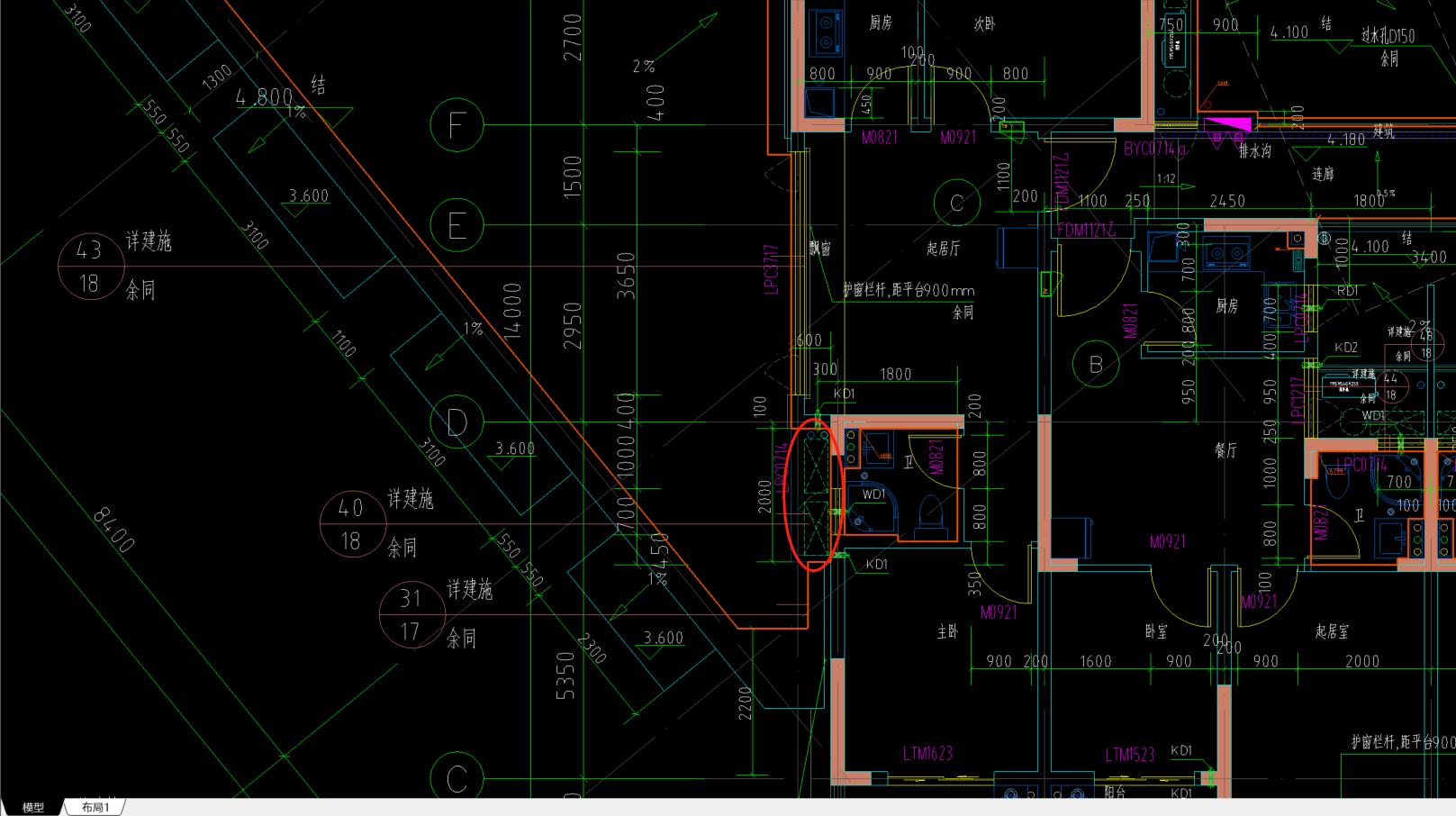The image size is (1456, 816).
Task: Click the 8400 dimension text
Action: click(114, 530)
